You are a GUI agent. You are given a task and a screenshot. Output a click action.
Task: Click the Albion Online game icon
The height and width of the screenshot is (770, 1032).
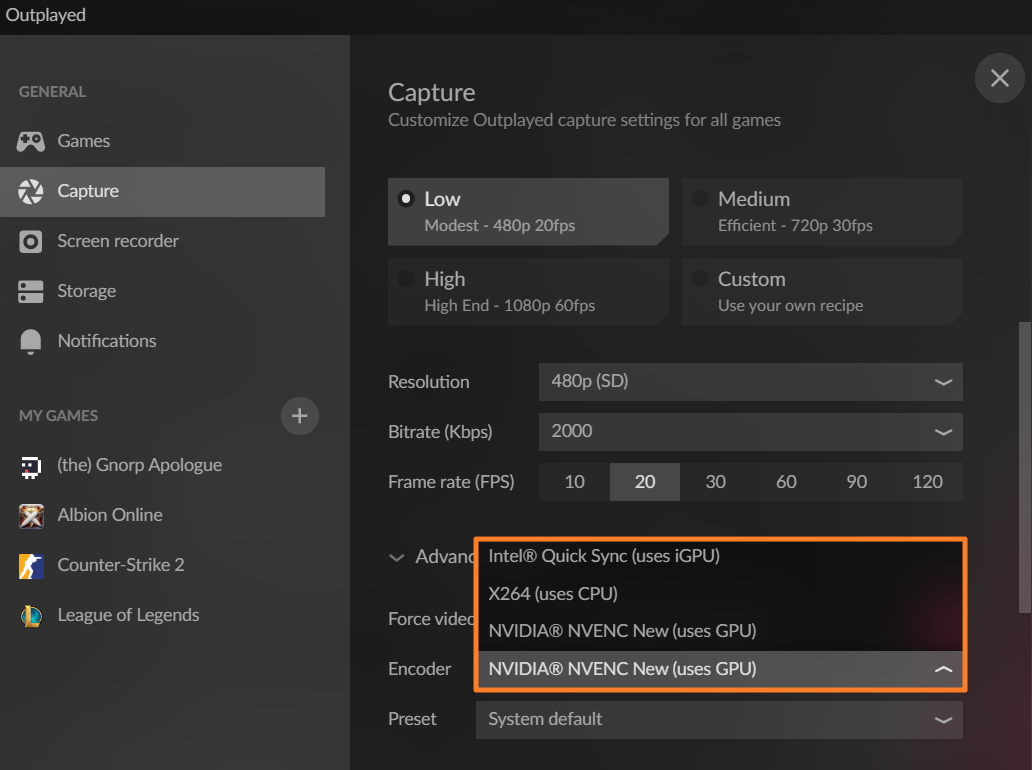point(31,516)
